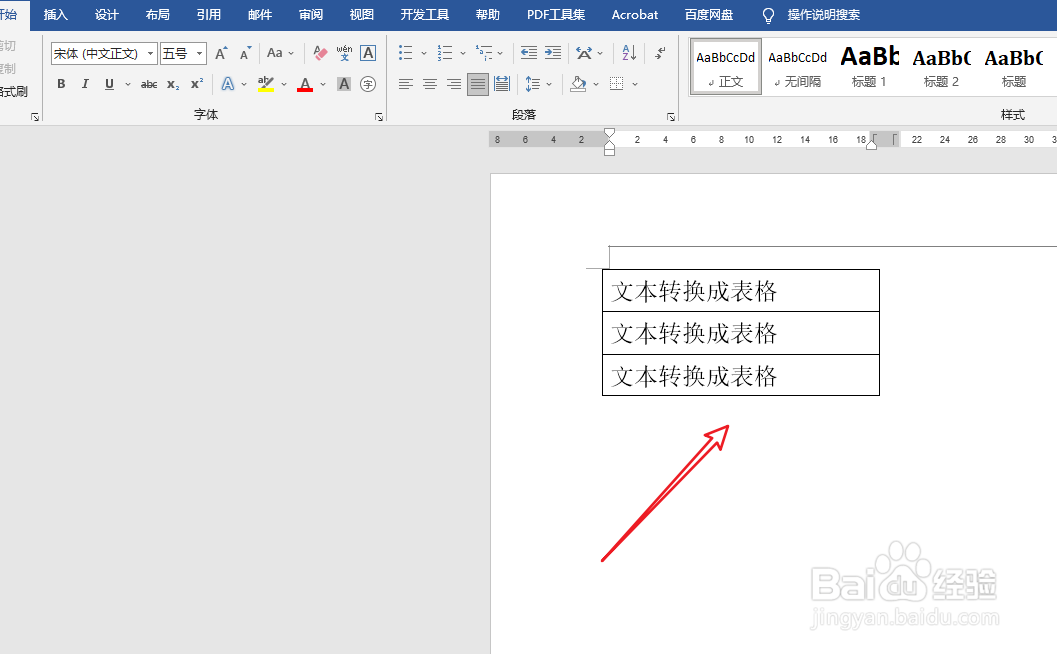Open the line spacing dropdown
The width and height of the screenshot is (1057, 654).
tap(547, 84)
